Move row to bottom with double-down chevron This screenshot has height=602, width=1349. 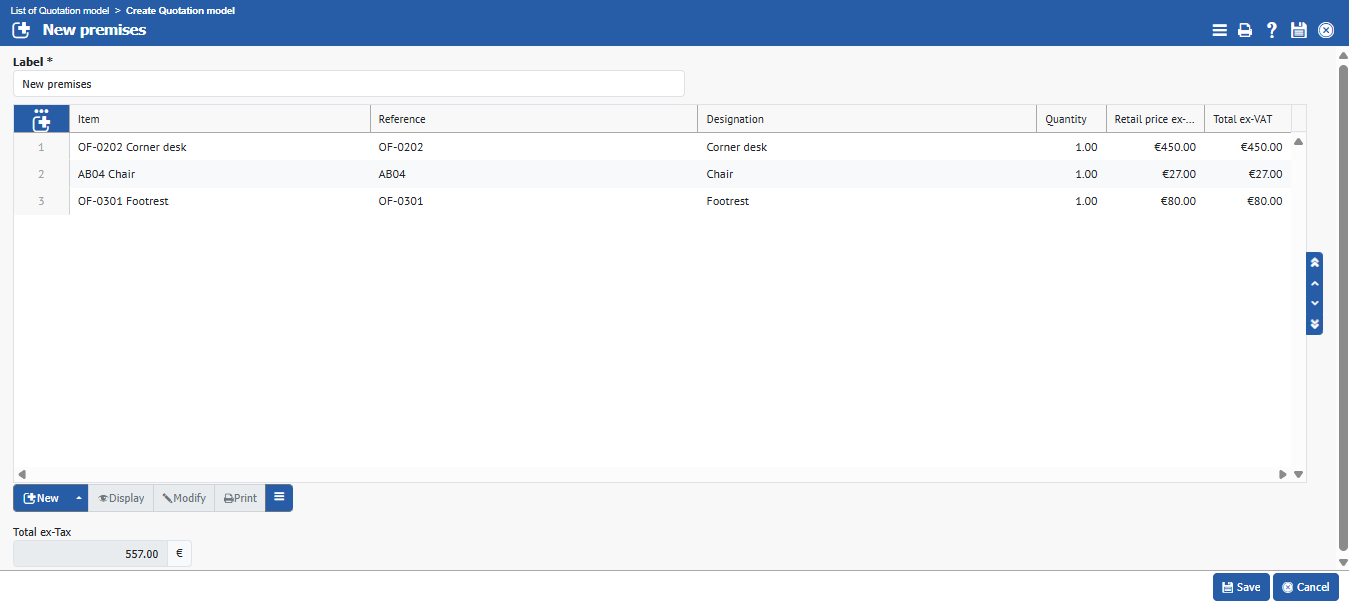pyautogui.click(x=1315, y=324)
